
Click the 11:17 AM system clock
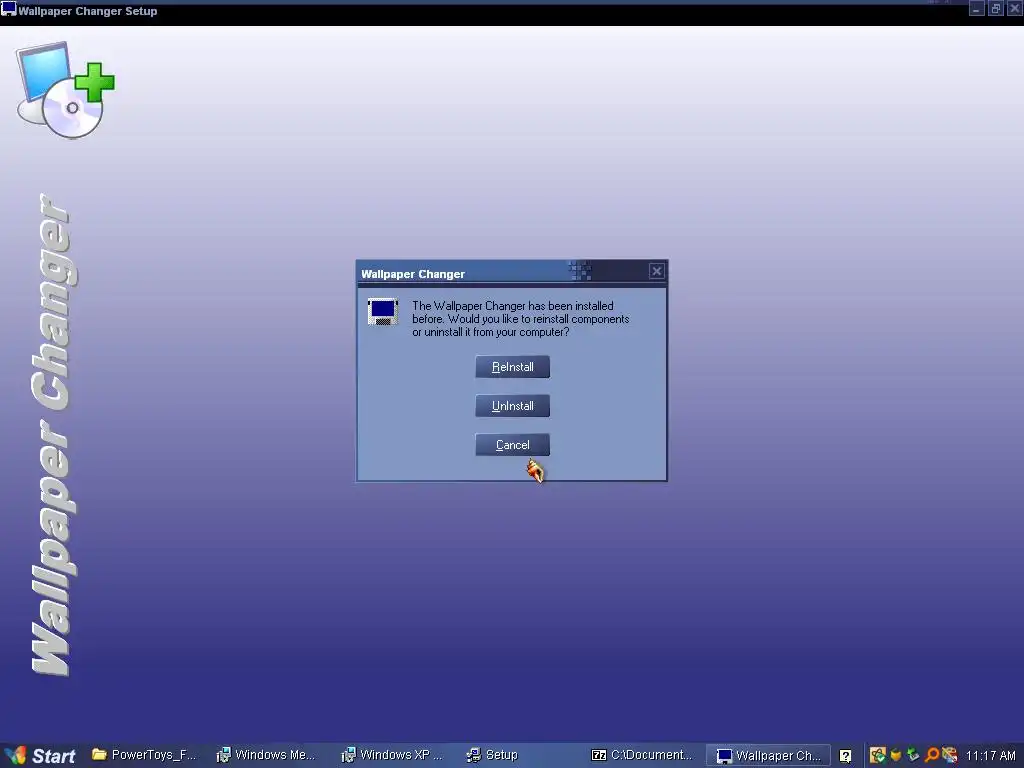tap(991, 756)
